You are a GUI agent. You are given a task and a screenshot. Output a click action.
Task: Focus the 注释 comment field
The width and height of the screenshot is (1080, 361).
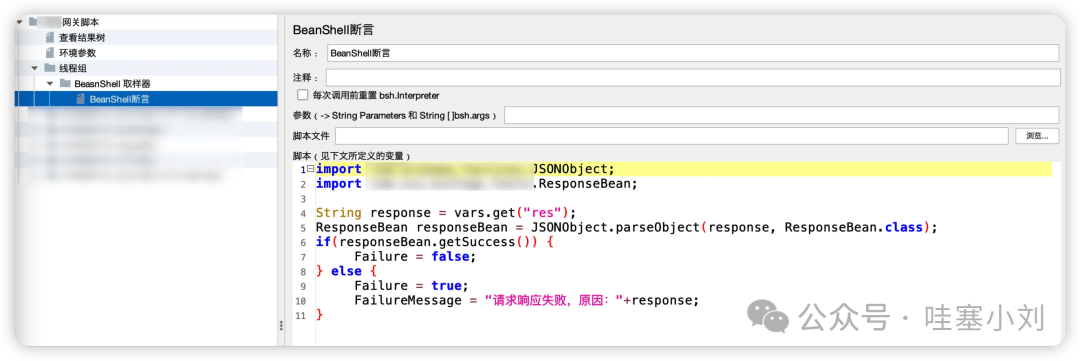pos(693,77)
